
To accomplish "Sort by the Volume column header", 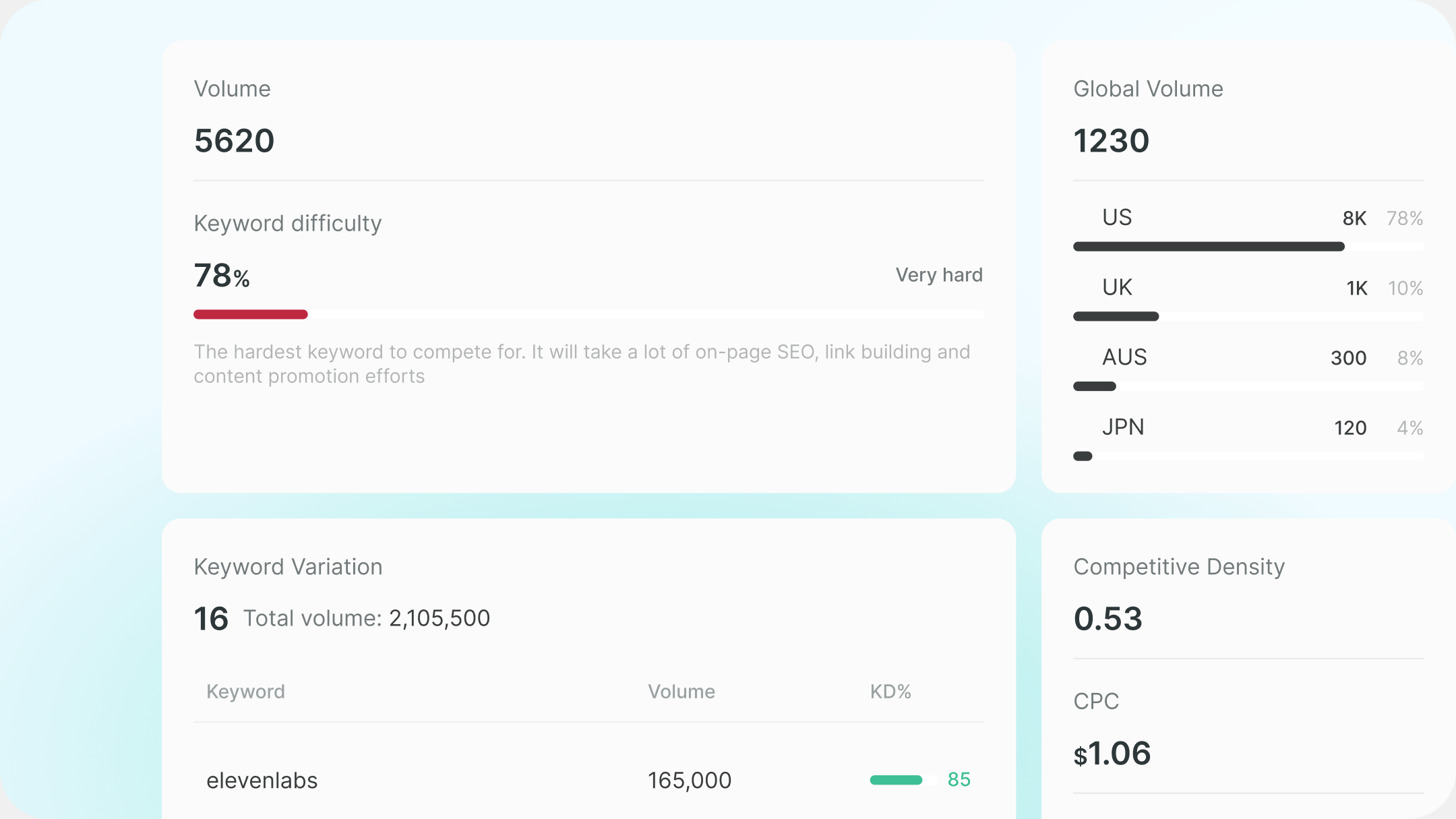I will point(681,692).
